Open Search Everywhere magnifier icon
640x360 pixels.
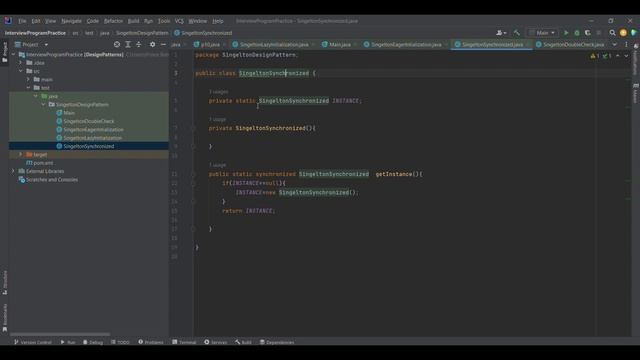pyautogui.click(x=612, y=33)
